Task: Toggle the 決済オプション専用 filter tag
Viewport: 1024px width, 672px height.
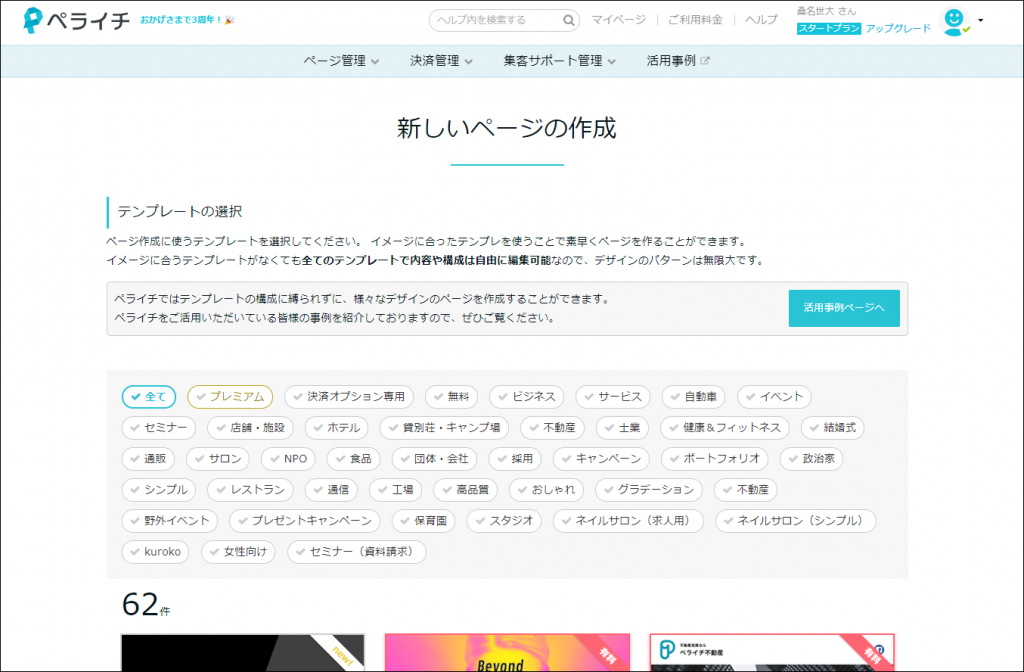Action: point(349,396)
